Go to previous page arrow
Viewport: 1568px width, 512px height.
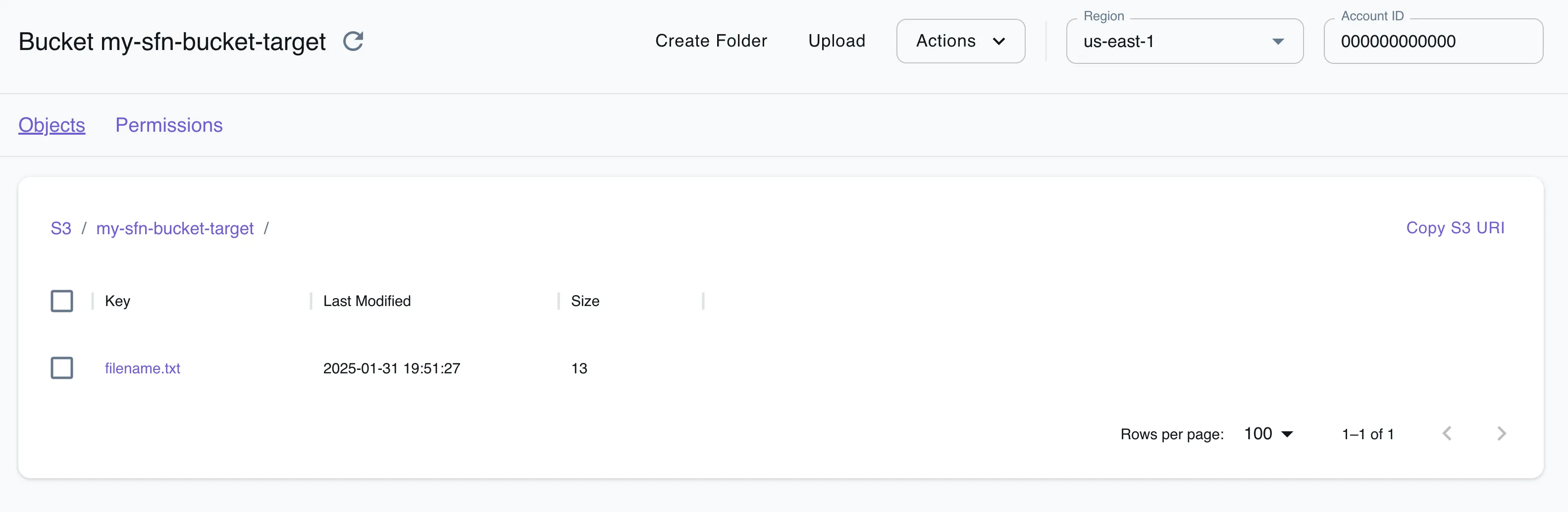pyautogui.click(x=1447, y=433)
